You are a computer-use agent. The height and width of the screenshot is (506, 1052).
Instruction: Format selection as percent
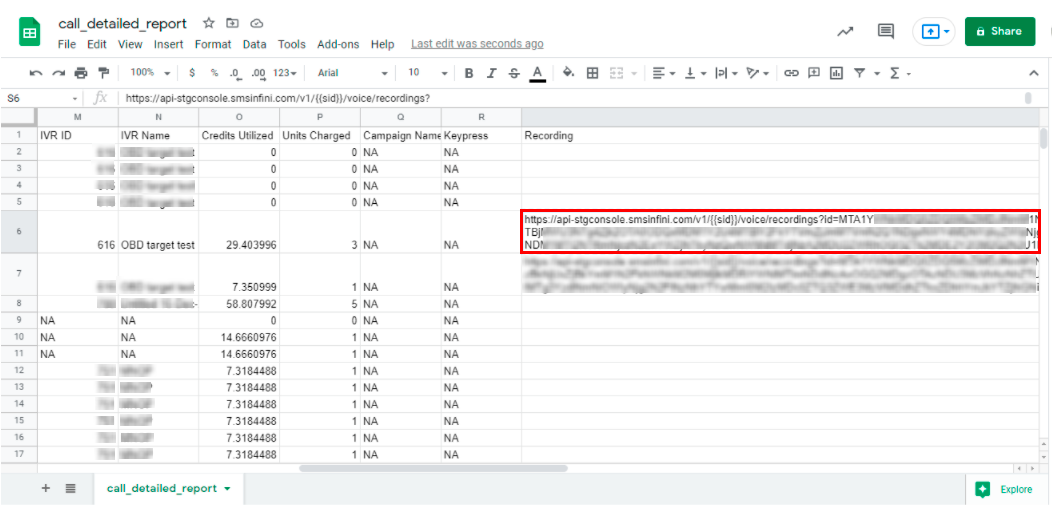click(215, 72)
